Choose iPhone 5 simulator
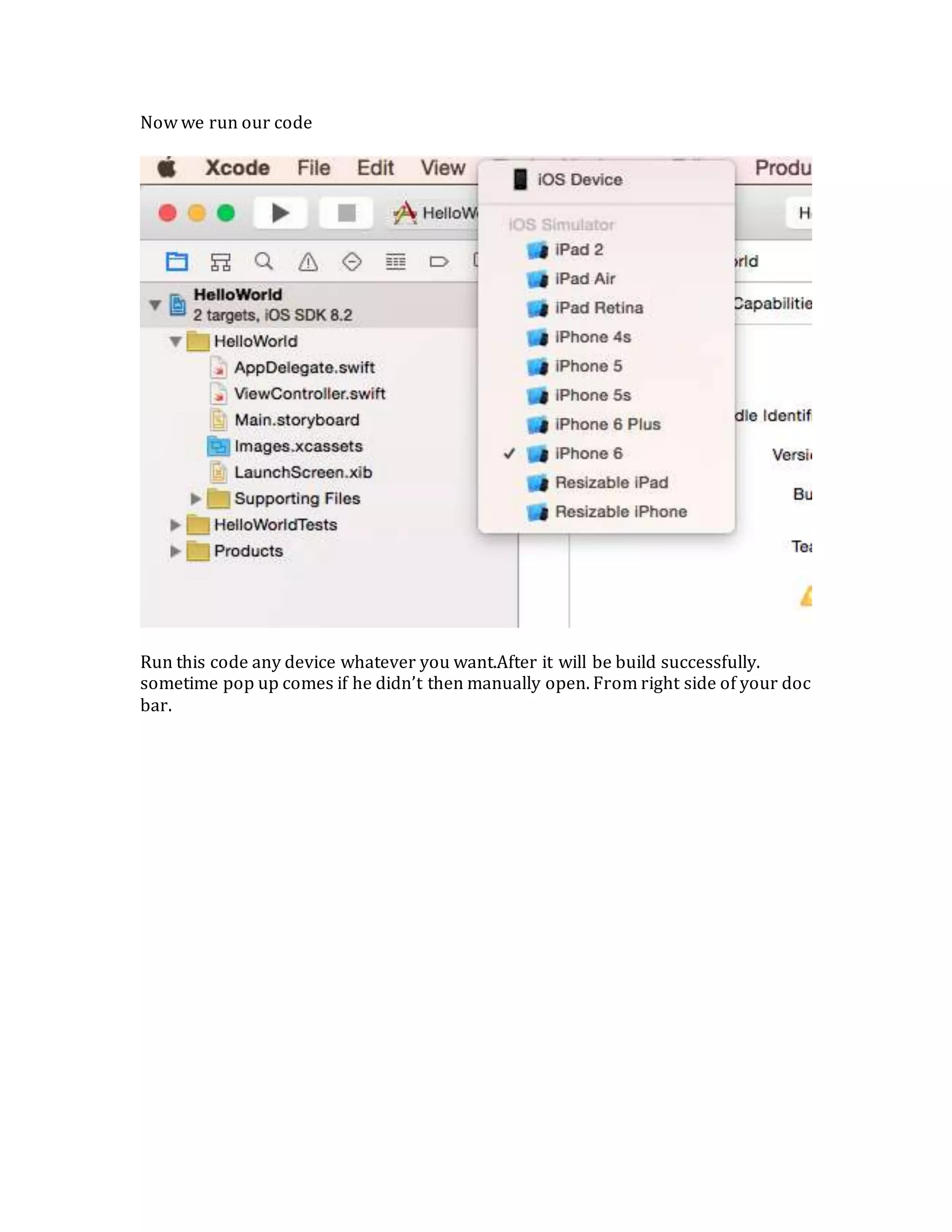 click(x=606, y=366)
